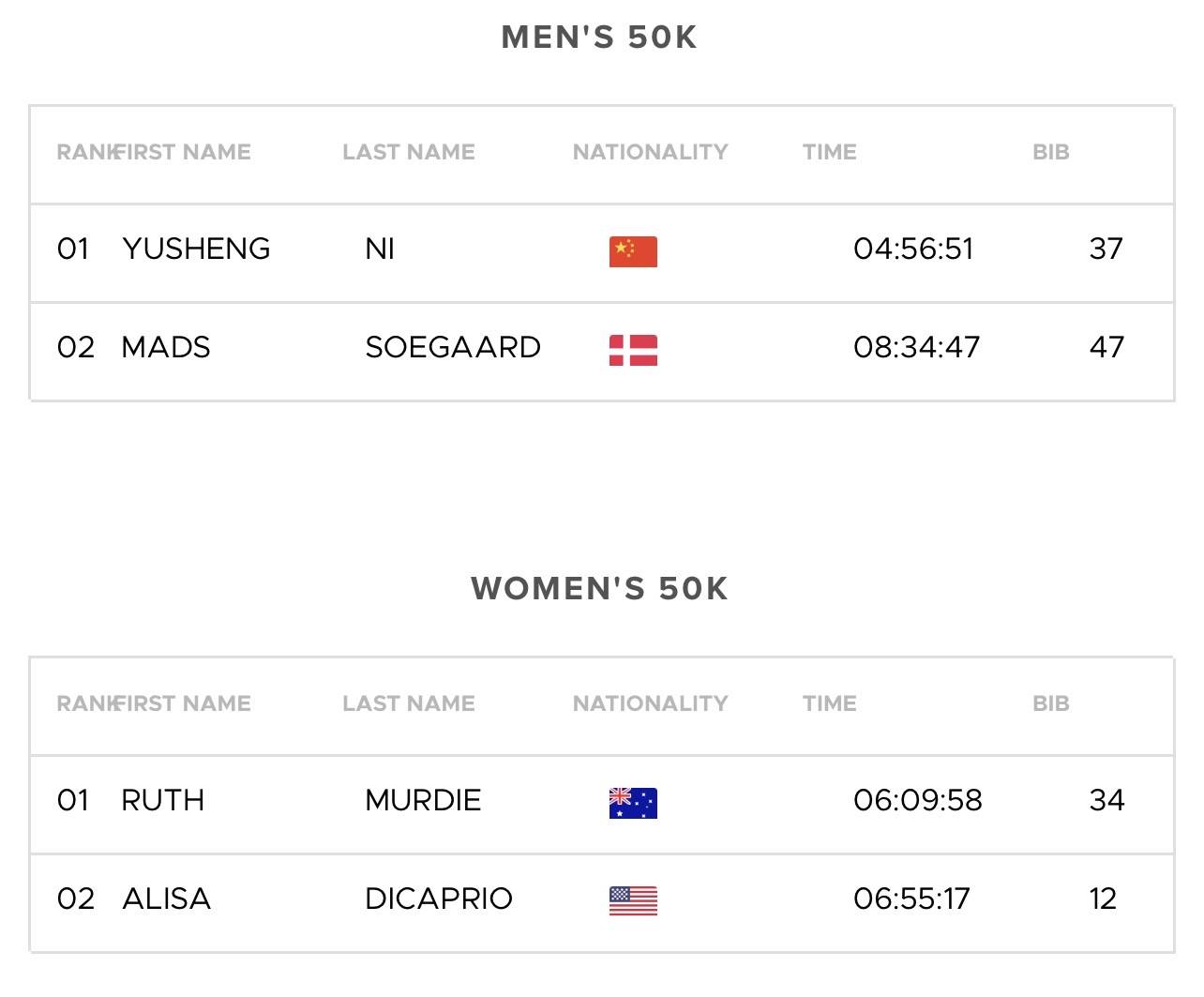This screenshot has width=1204, height=997.
Task: Click the Denmark flag icon
Action: pos(633,350)
